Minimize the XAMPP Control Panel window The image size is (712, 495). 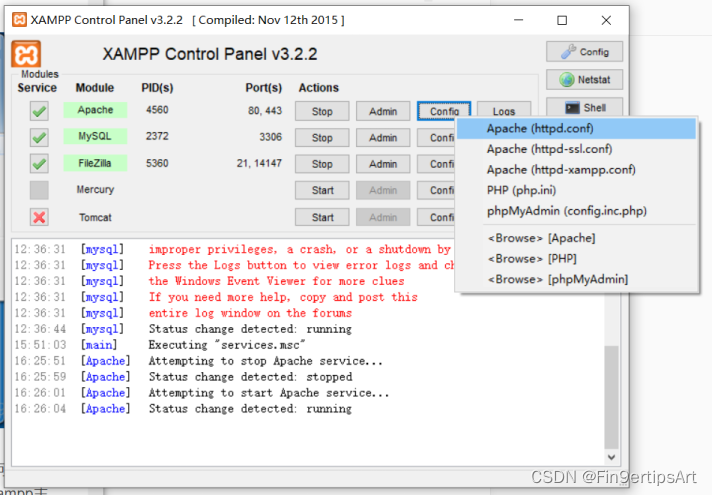pos(519,20)
